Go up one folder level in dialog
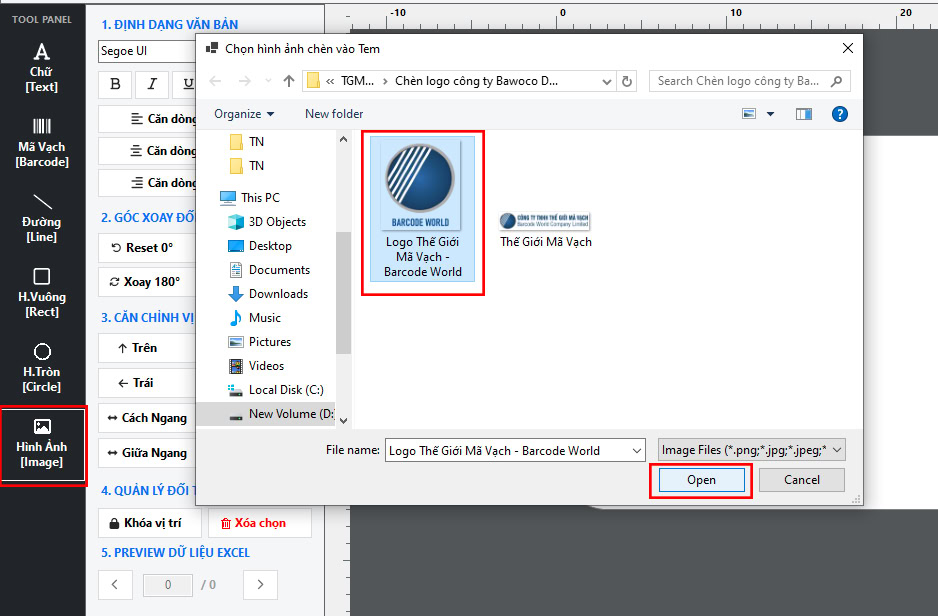This screenshot has width=938, height=616. tap(289, 81)
